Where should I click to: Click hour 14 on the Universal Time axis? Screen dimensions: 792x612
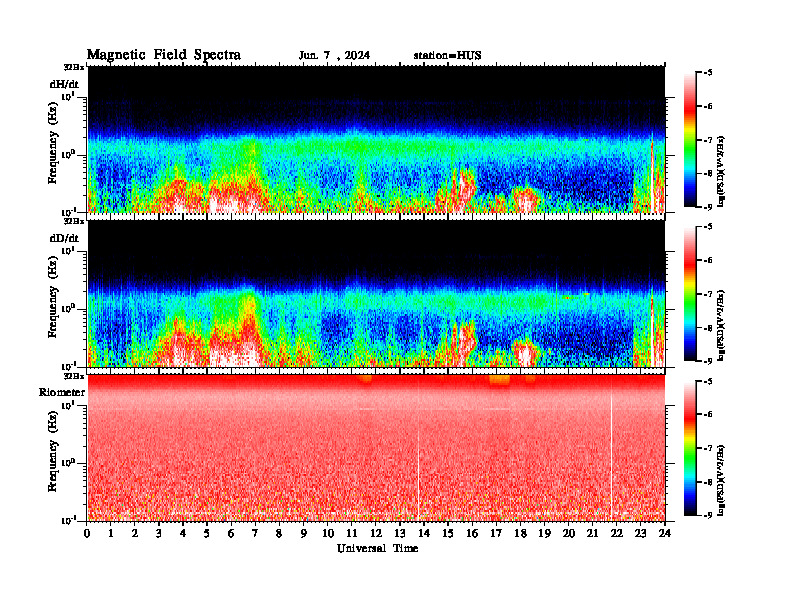pos(424,534)
